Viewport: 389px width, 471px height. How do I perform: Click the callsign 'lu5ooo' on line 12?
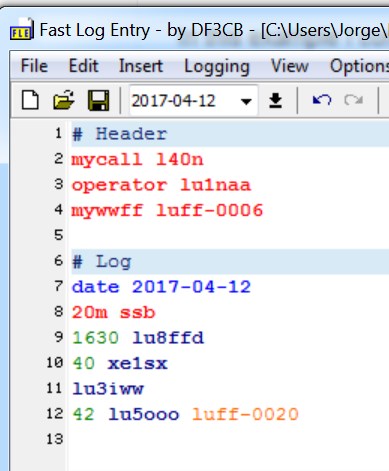pyautogui.click(x=144, y=414)
